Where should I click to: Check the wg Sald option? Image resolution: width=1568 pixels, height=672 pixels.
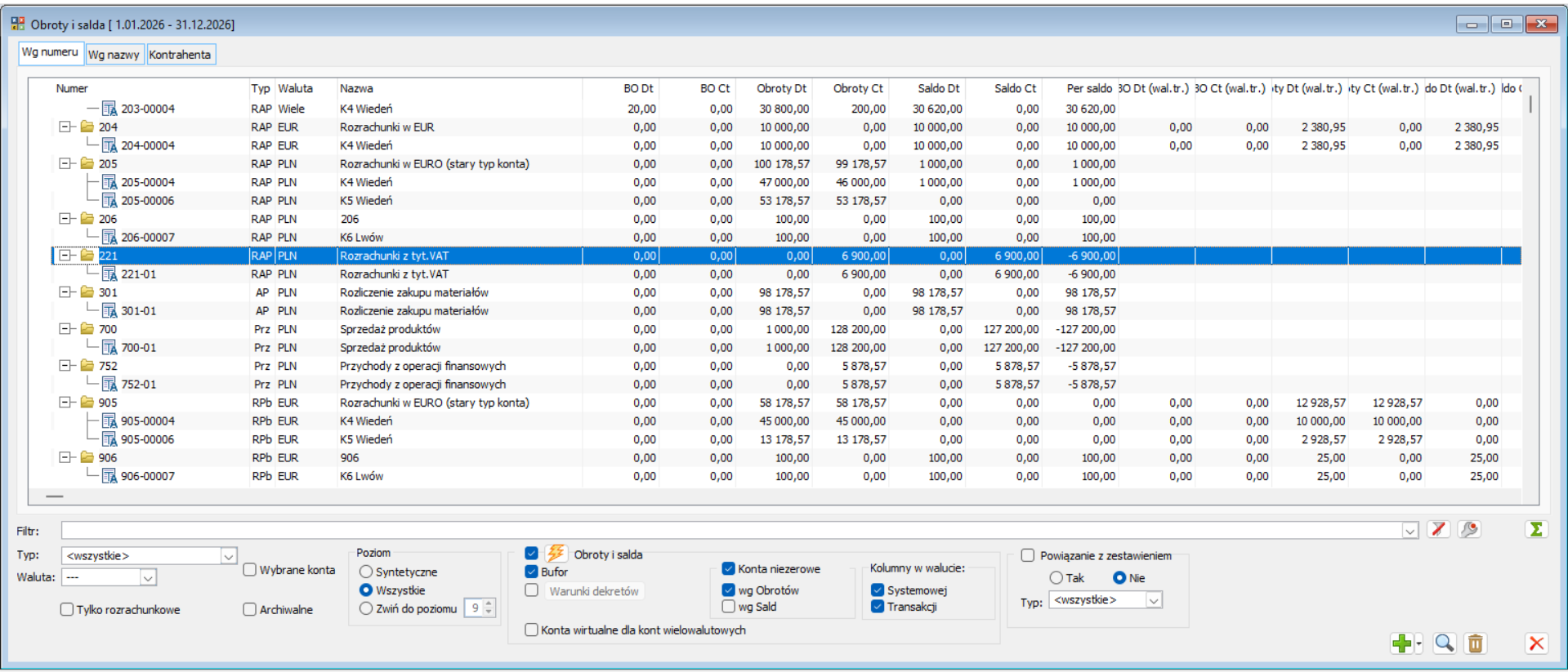click(729, 607)
